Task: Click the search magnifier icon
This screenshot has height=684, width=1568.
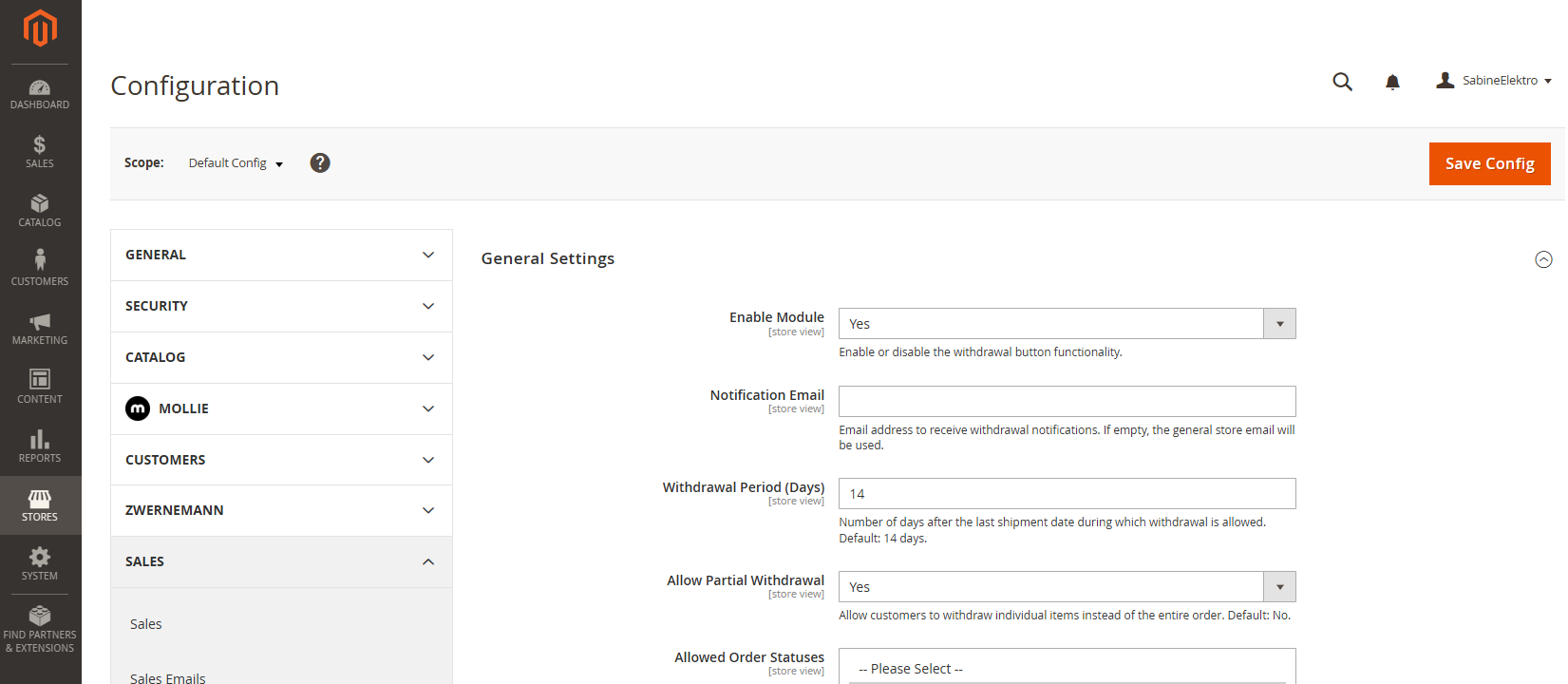Action: pyautogui.click(x=1342, y=82)
